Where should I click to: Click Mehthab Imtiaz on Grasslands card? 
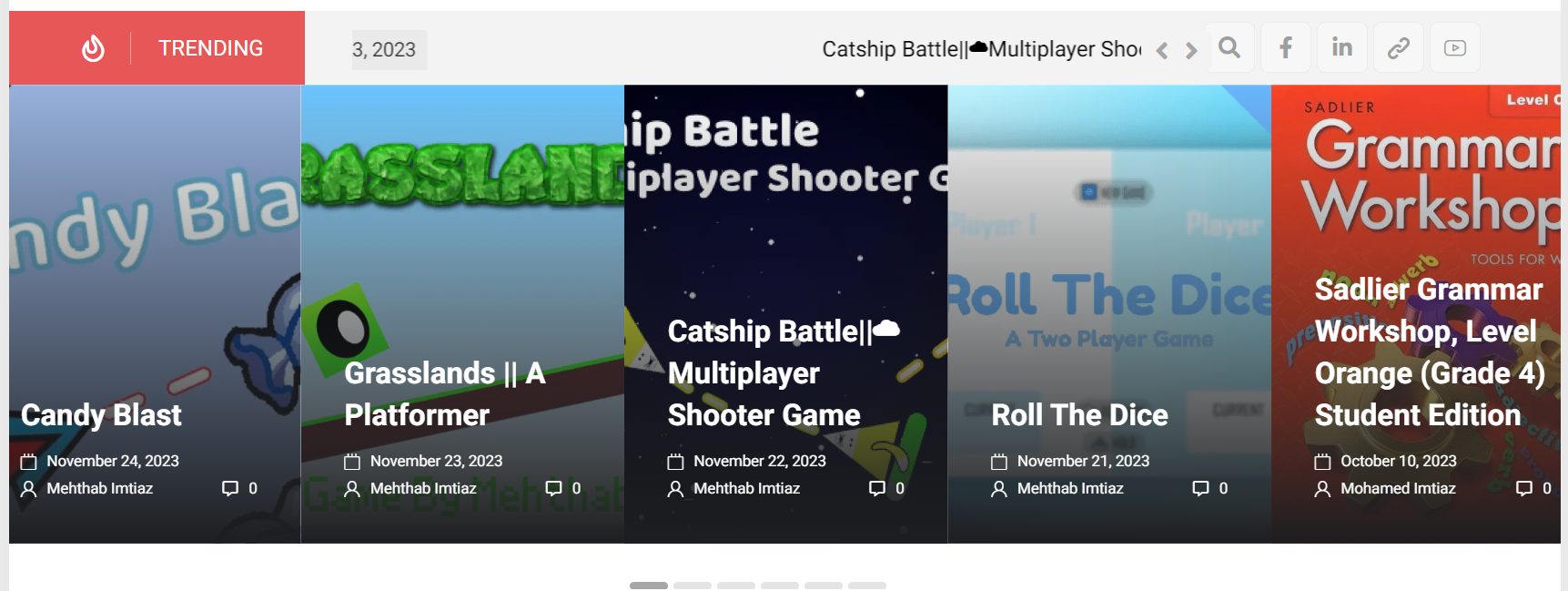(423, 489)
